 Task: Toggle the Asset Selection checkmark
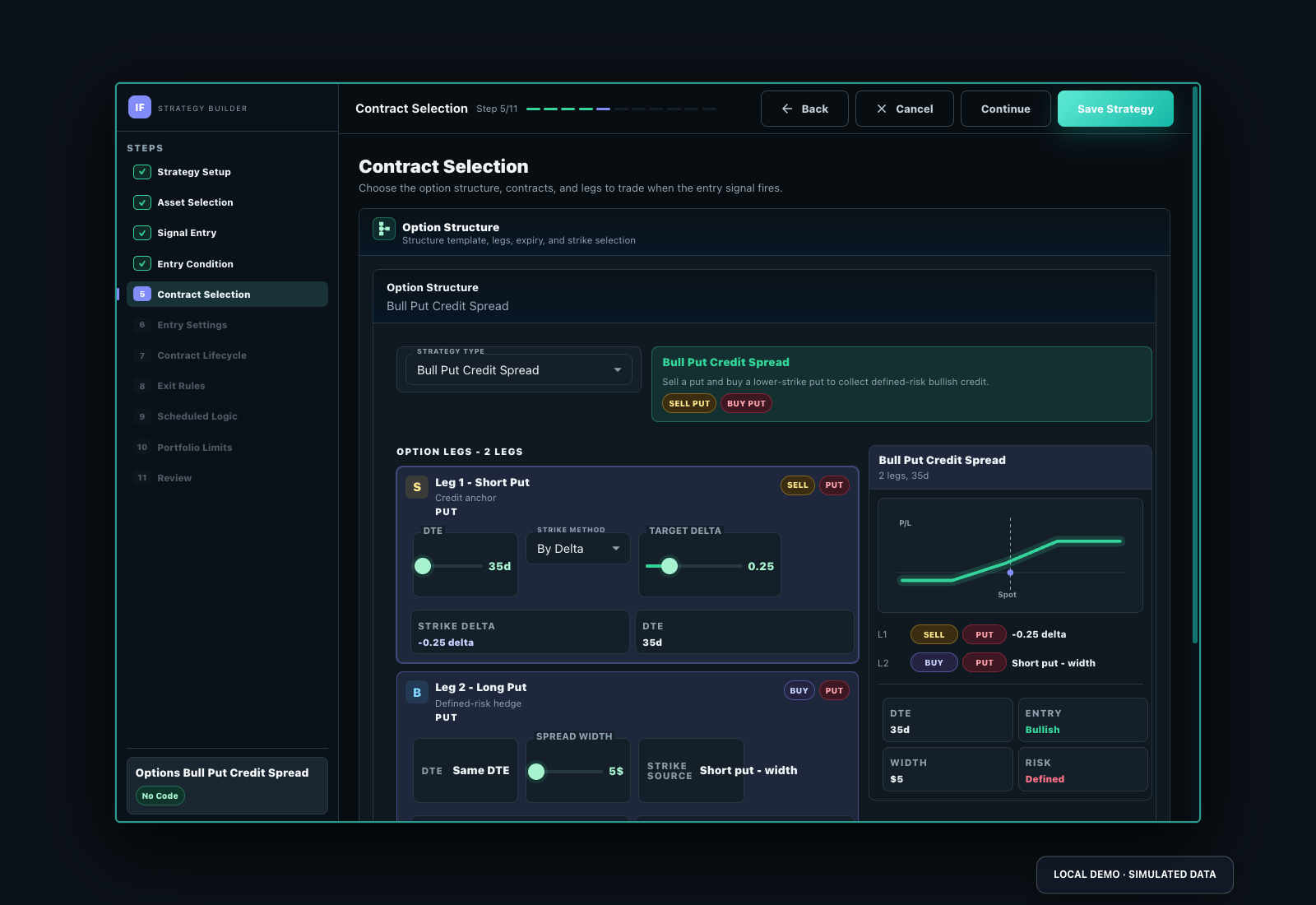tap(142, 202)
